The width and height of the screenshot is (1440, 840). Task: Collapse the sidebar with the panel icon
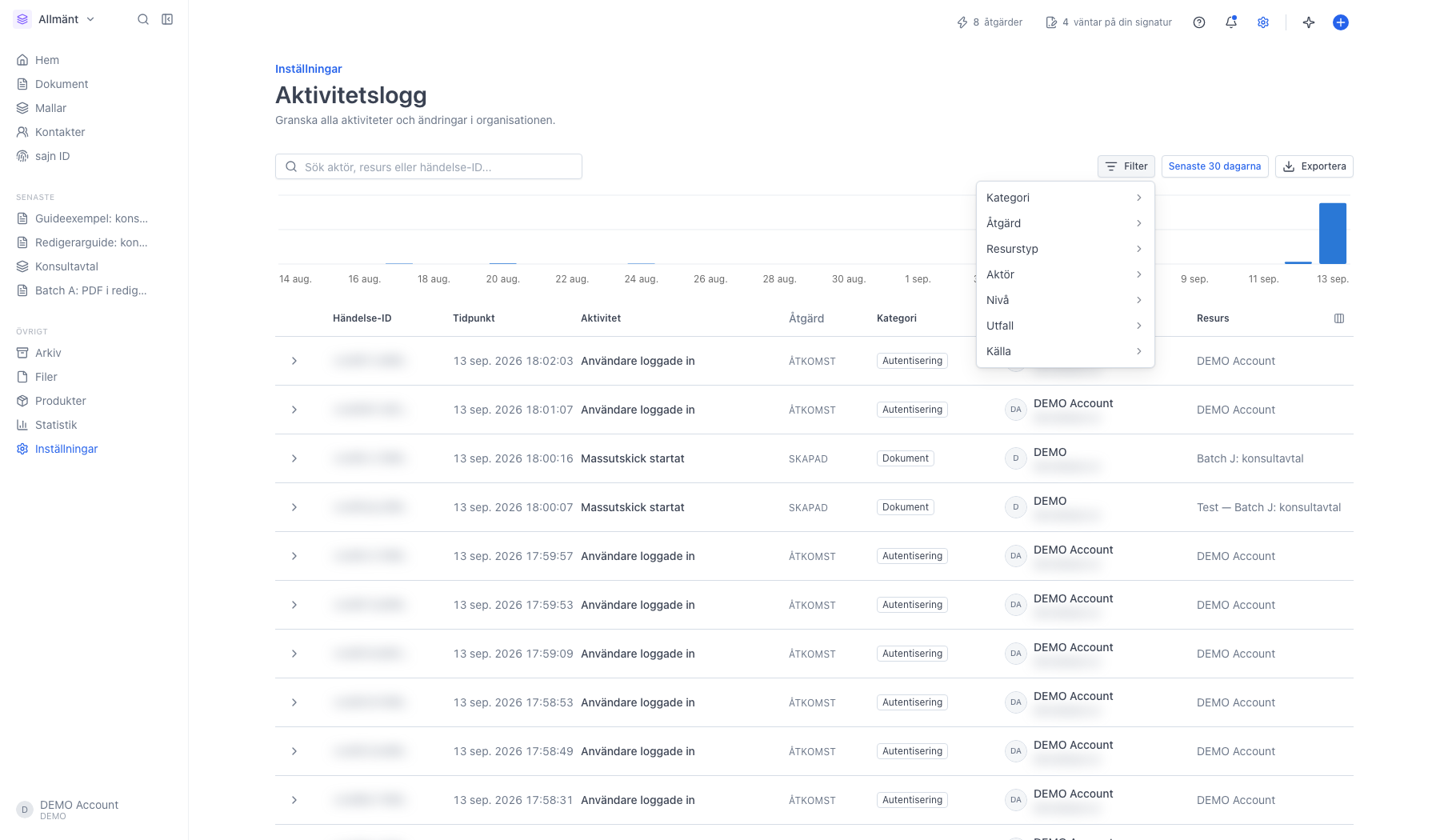point(167,19)
